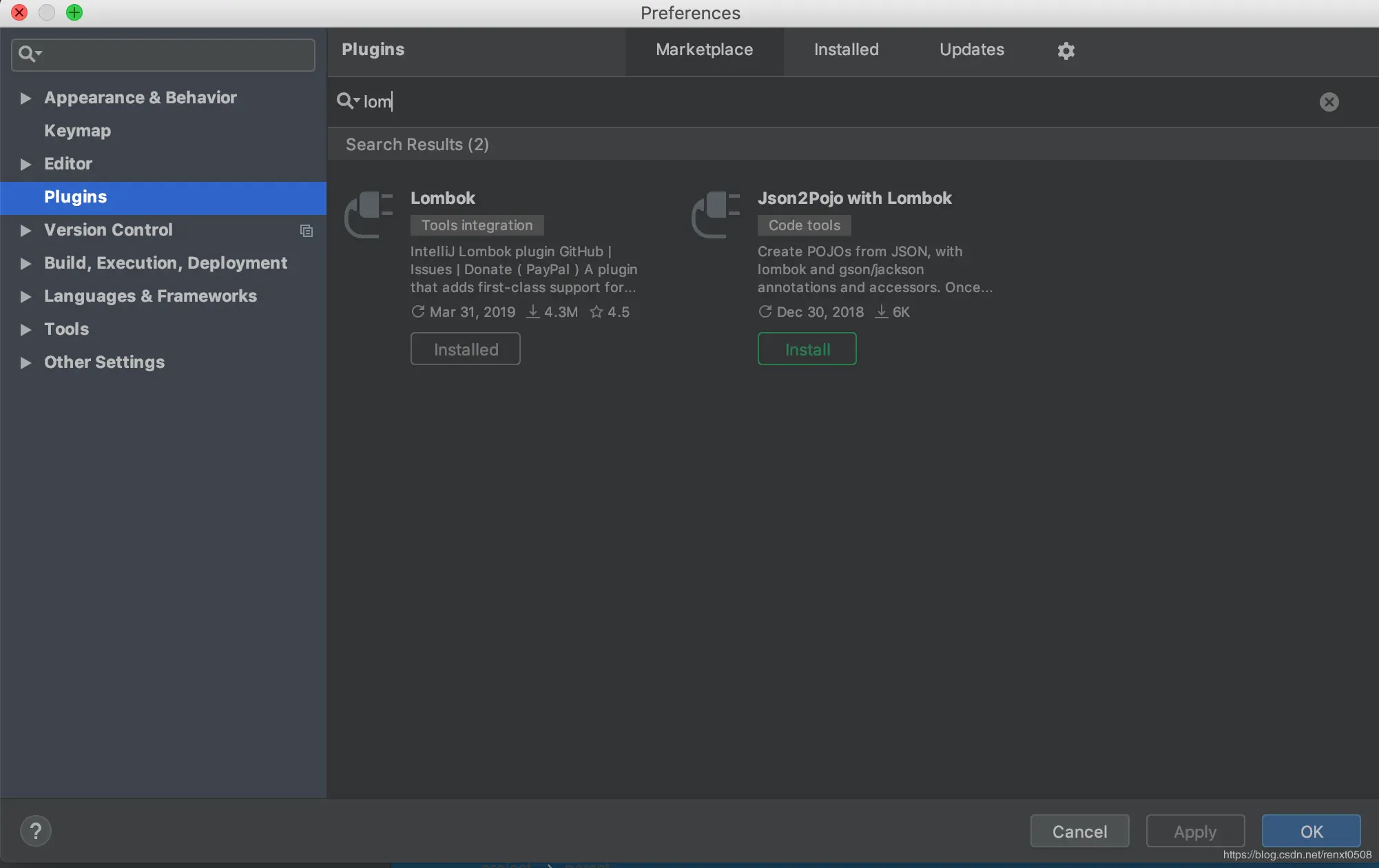The height and width of the screenshot is (868, 1379).
Task: Click the Version Control project-level copy icon
Action: click(307, 231)
